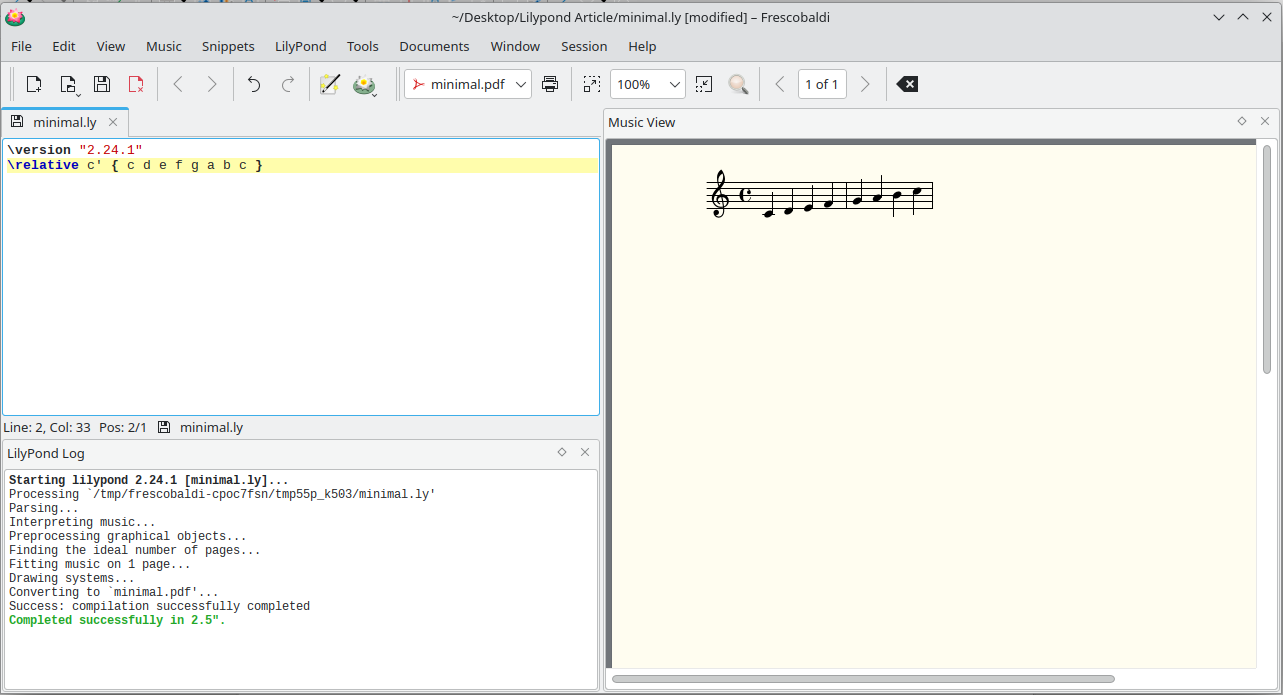Go to previous page in Music View
This screenshot has width=1283, height=695.
point(780,85)
